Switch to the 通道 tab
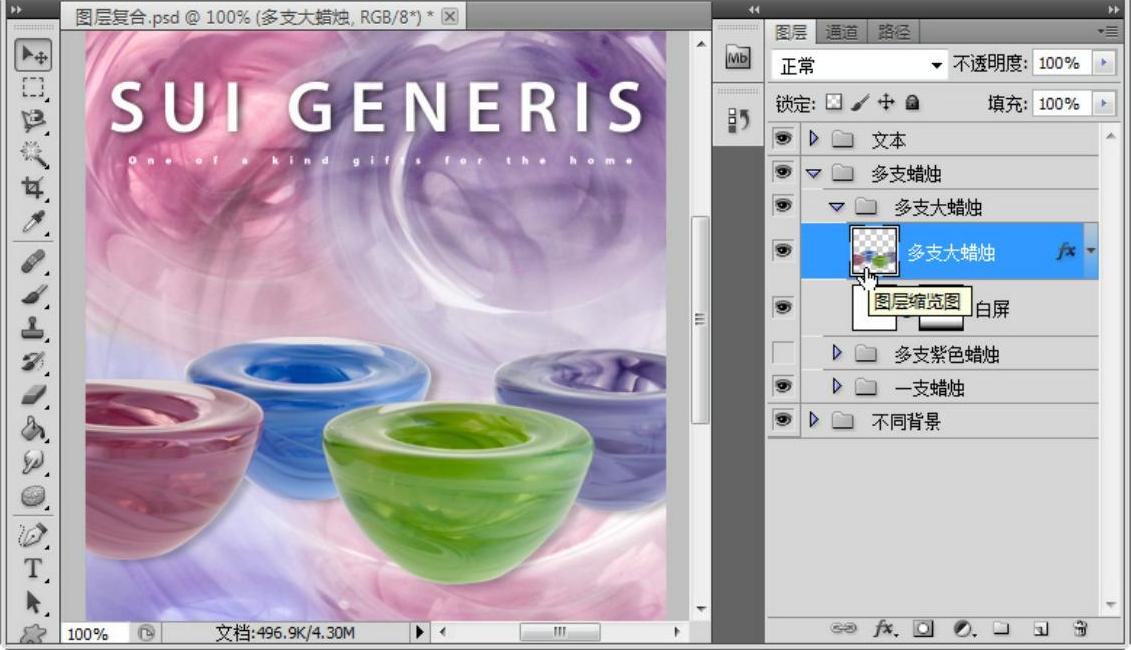Image resolution: width=1131 pixels, height=650 pixels. point(841,32)
